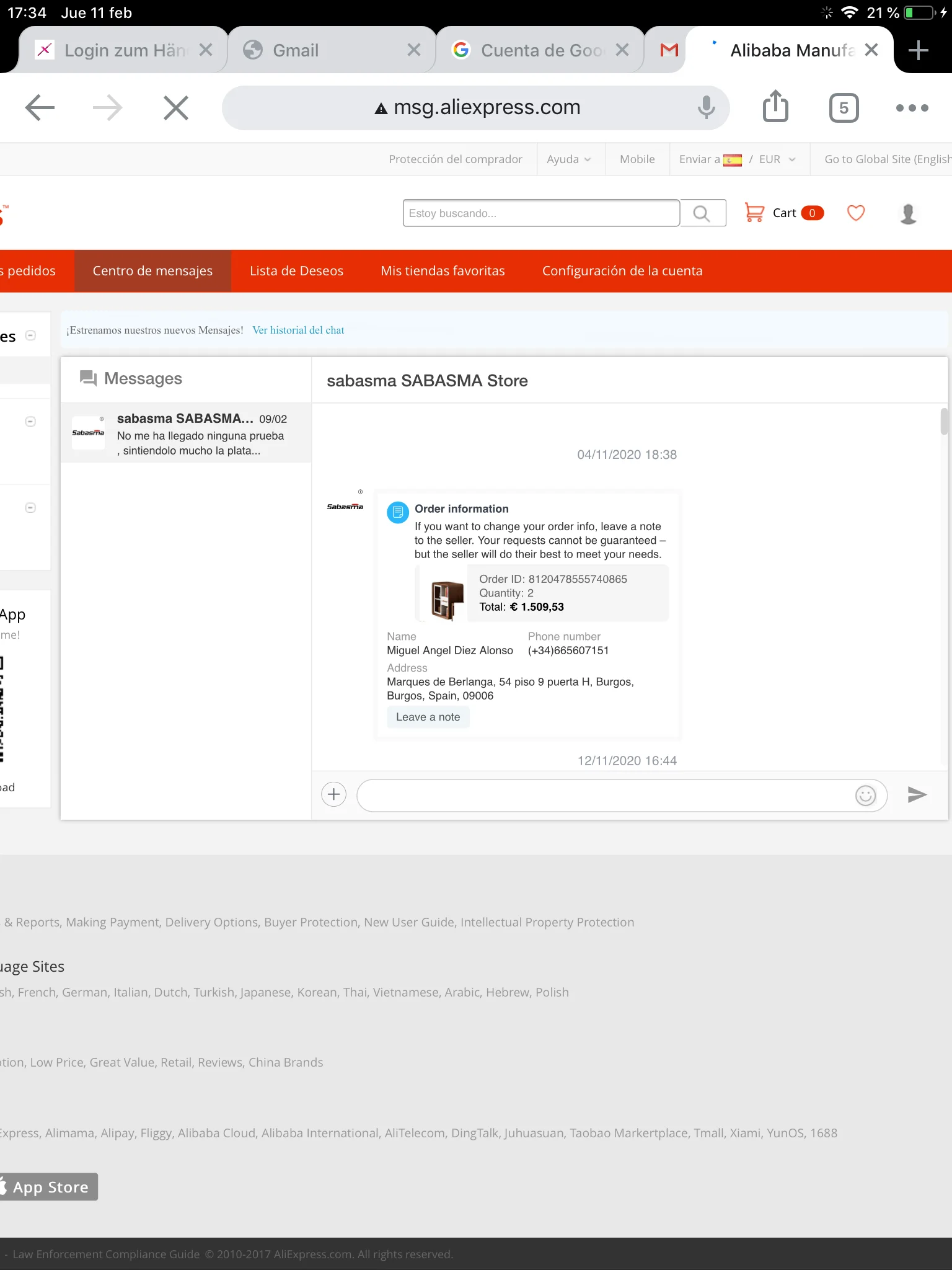Viewport: 952px width, 1270px height.
Task: Collapse the third sidebar section
Action: (x=30, y=508)
